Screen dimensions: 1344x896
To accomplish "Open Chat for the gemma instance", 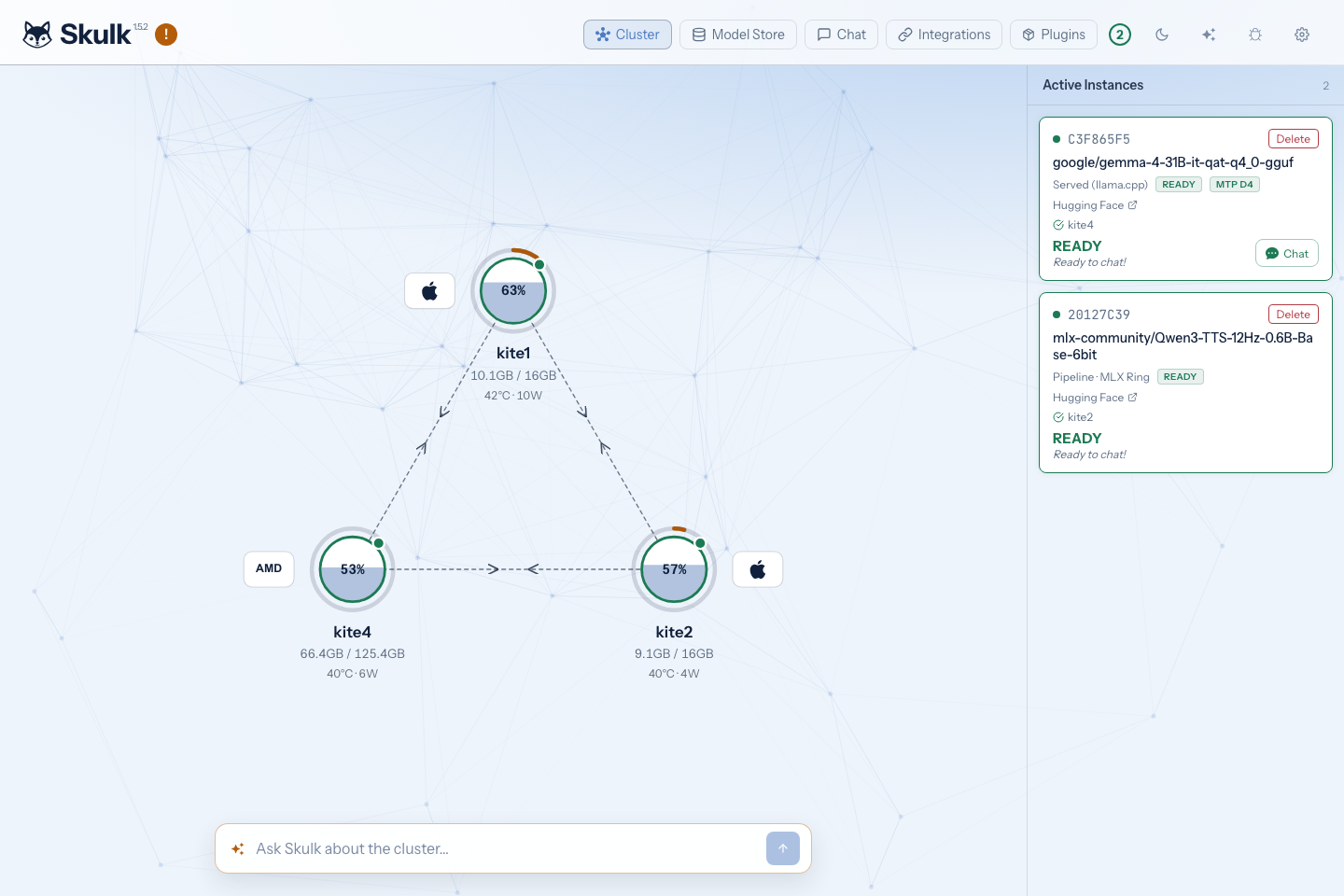I will pos(1287,254).
